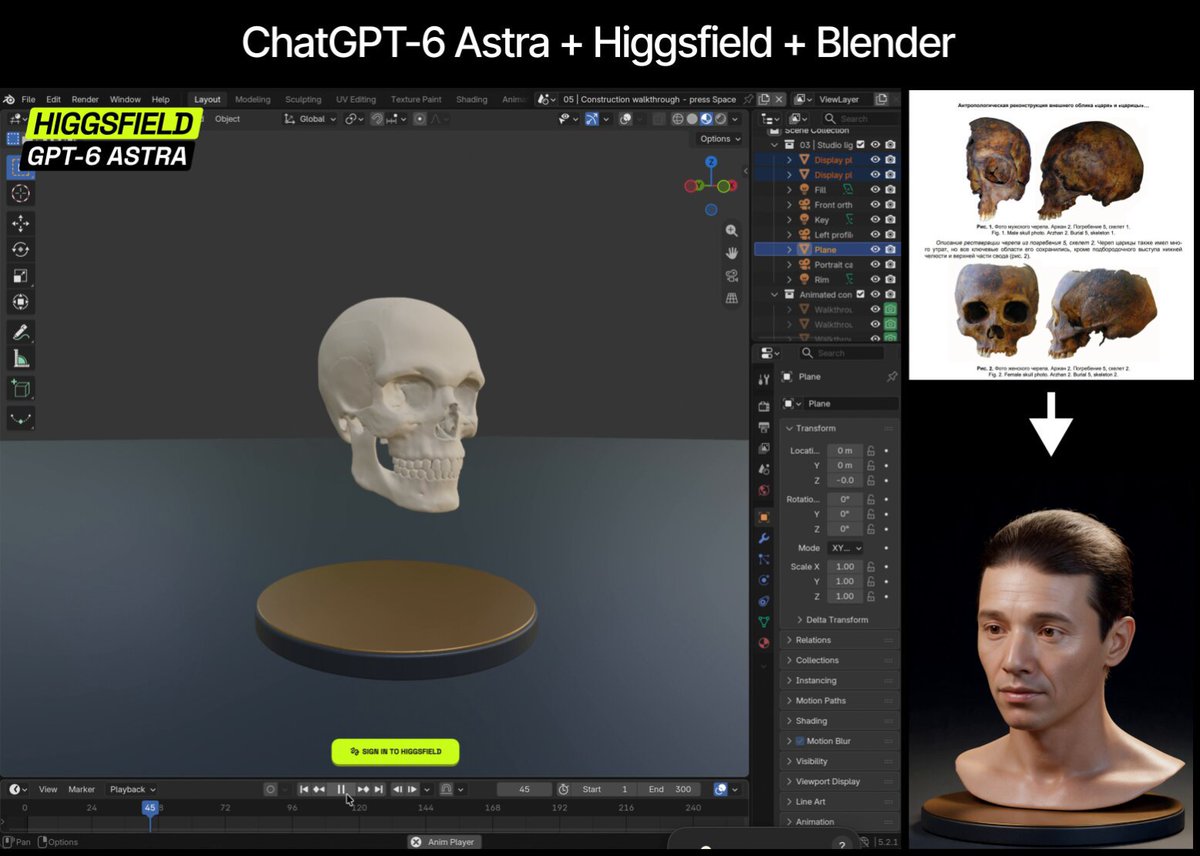Select the Measure tool
The height and width of the screenshot is (856, 1200).
21,358
